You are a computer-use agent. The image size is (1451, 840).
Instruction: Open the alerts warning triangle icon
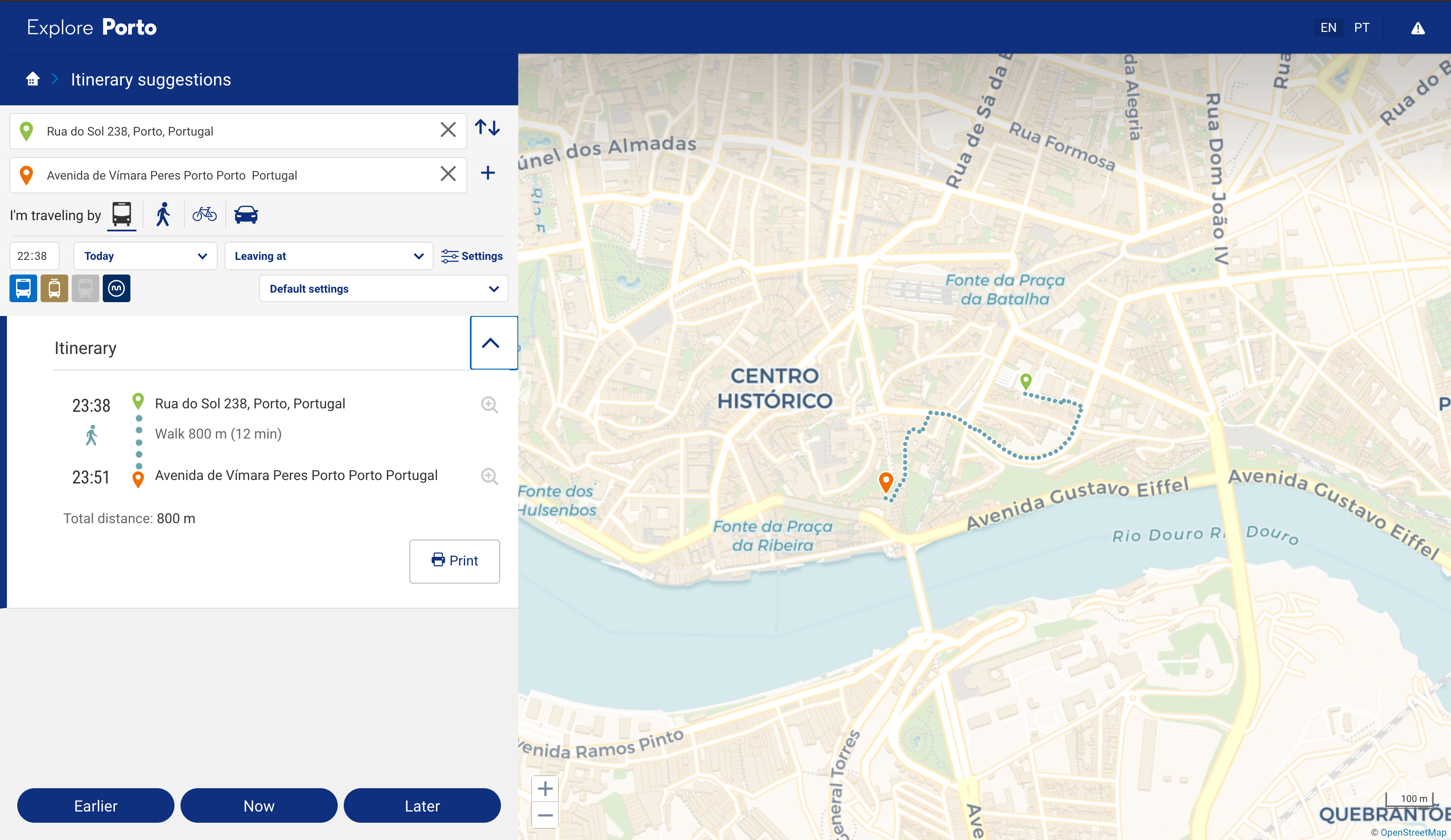1418,28
